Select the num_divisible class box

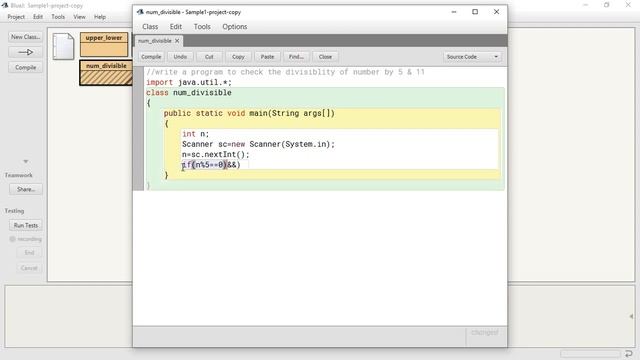[x=106, y=73]
